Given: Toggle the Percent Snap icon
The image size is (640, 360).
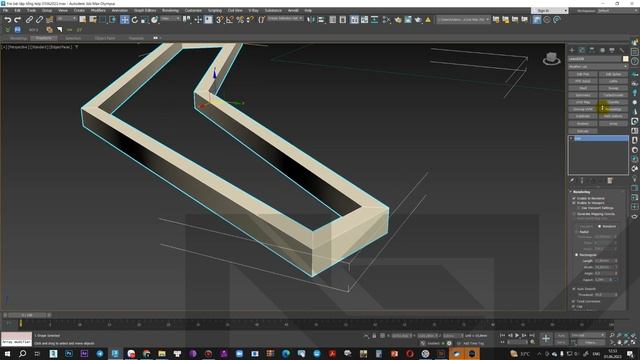Looking at the screenshot, I should [x=240, y=20].
